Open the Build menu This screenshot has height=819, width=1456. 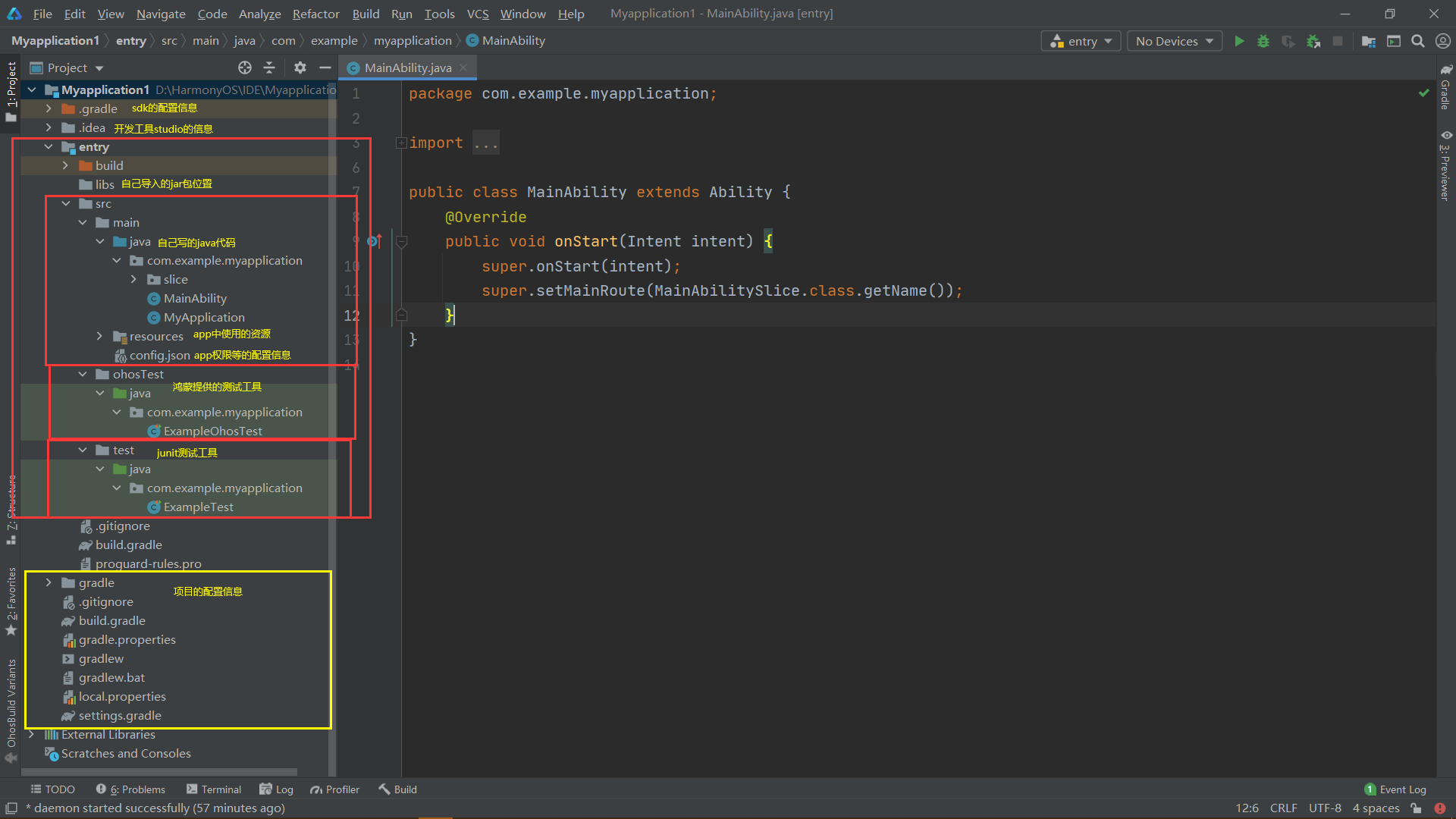(366, 14)
